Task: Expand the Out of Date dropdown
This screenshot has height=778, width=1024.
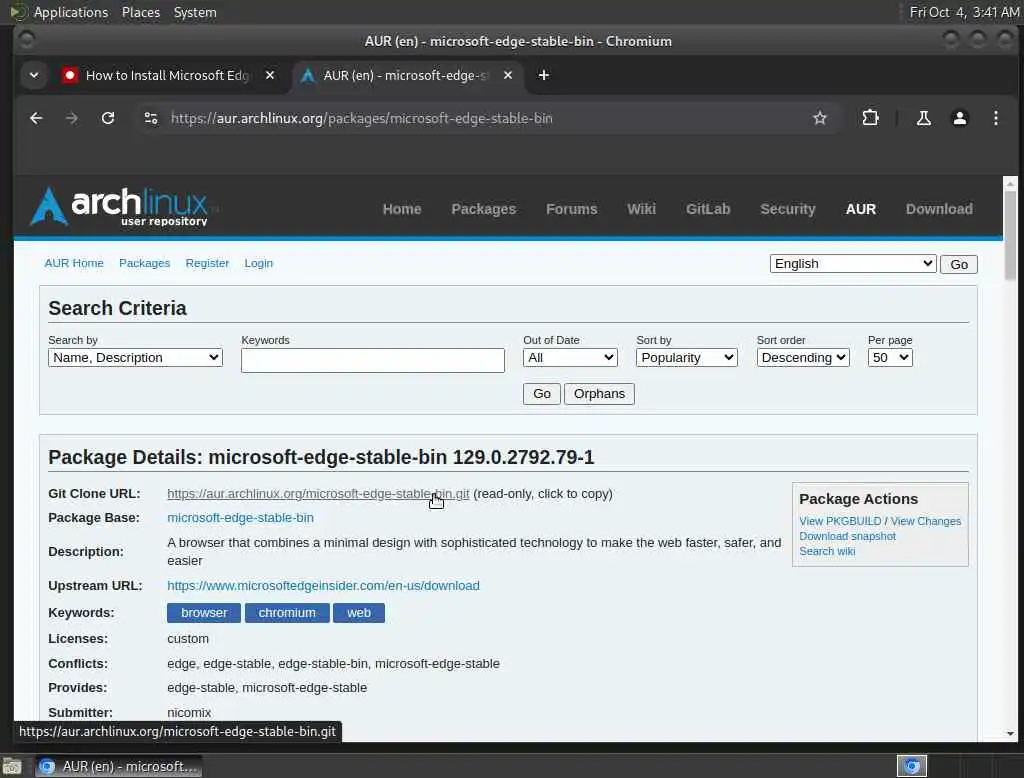Action: pyautogui.click(x=570, y=357)
